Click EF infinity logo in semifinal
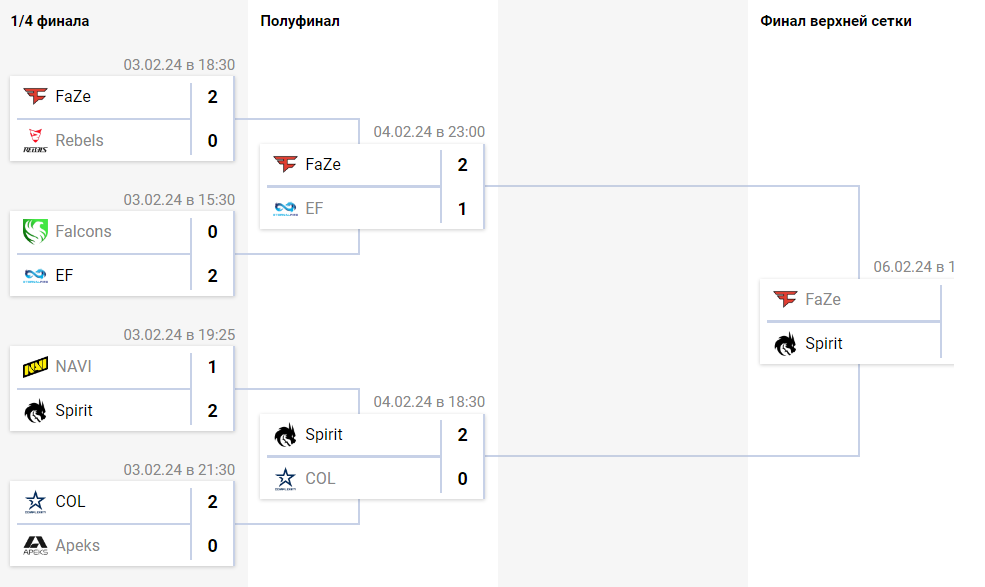 pos(285,208)
